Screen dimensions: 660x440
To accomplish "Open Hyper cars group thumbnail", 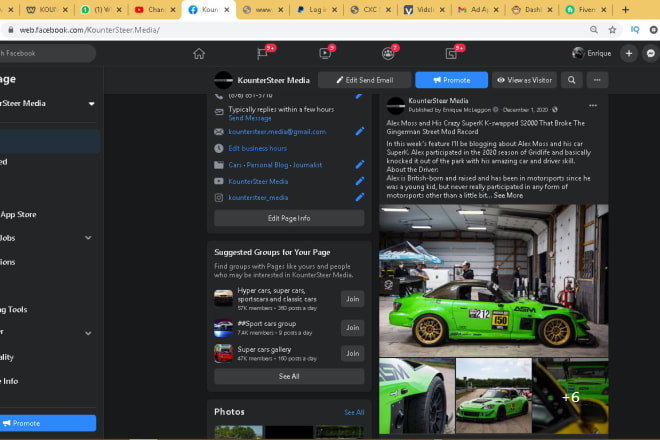I will (x=223, y=299).
